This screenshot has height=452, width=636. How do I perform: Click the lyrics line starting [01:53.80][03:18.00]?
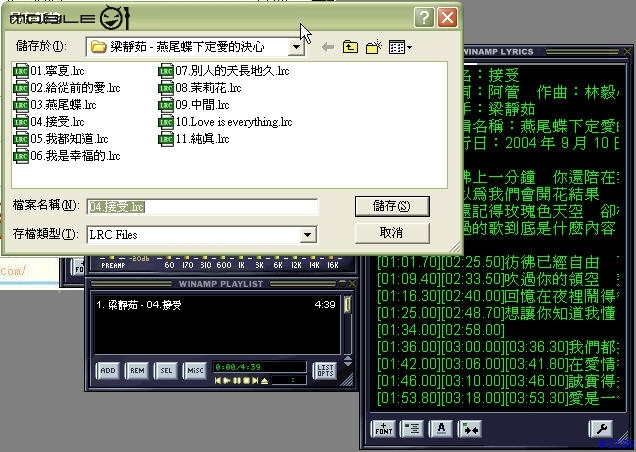pyautogui.click(x=497, y=398)
